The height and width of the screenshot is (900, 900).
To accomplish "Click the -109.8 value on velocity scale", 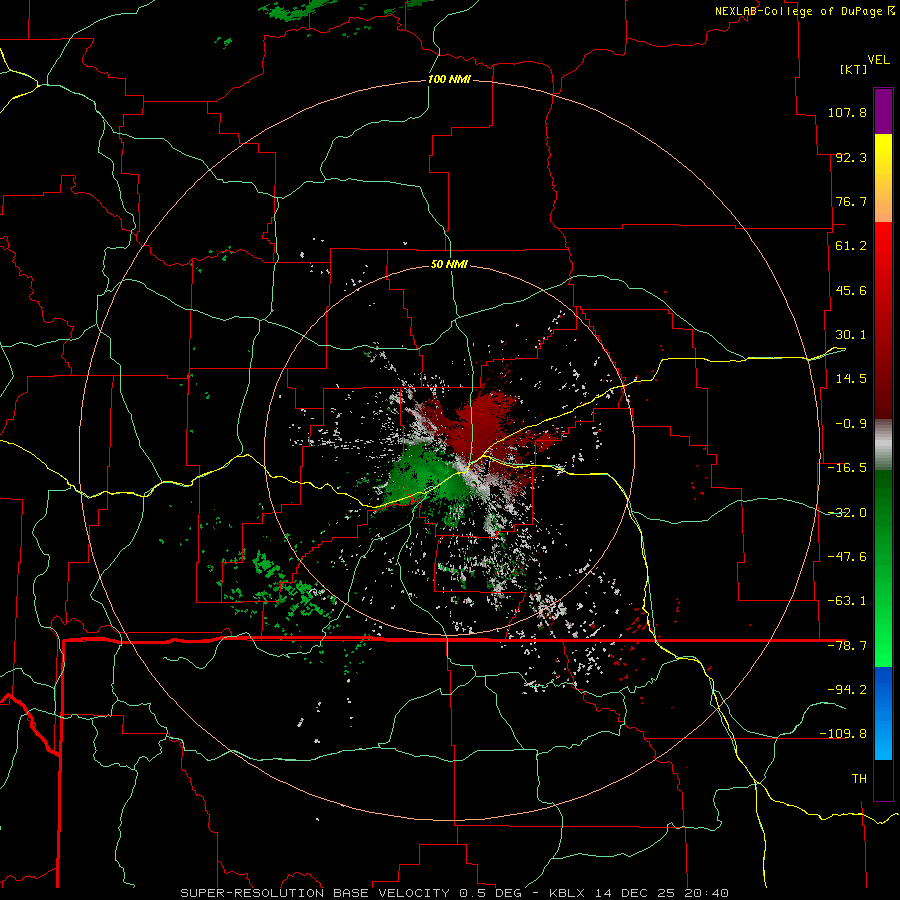I will [843, 734].
